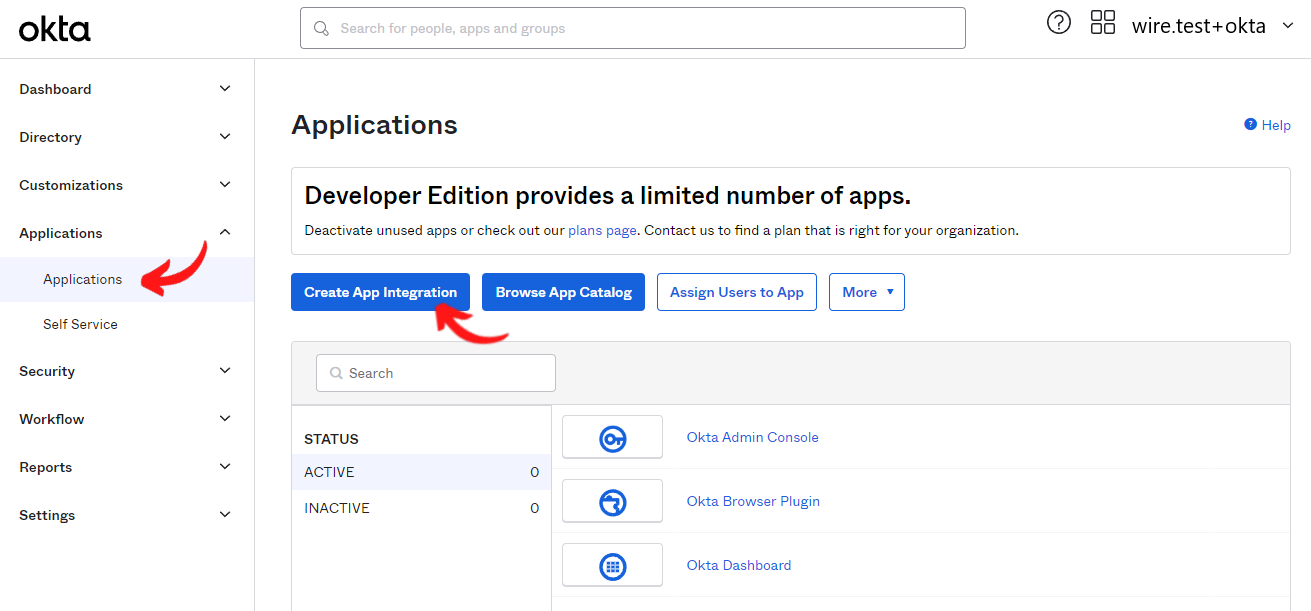Viewport: 1311px width, 611px height.
Task: Select Self Service in the sidebar
Action: point(80,324)
